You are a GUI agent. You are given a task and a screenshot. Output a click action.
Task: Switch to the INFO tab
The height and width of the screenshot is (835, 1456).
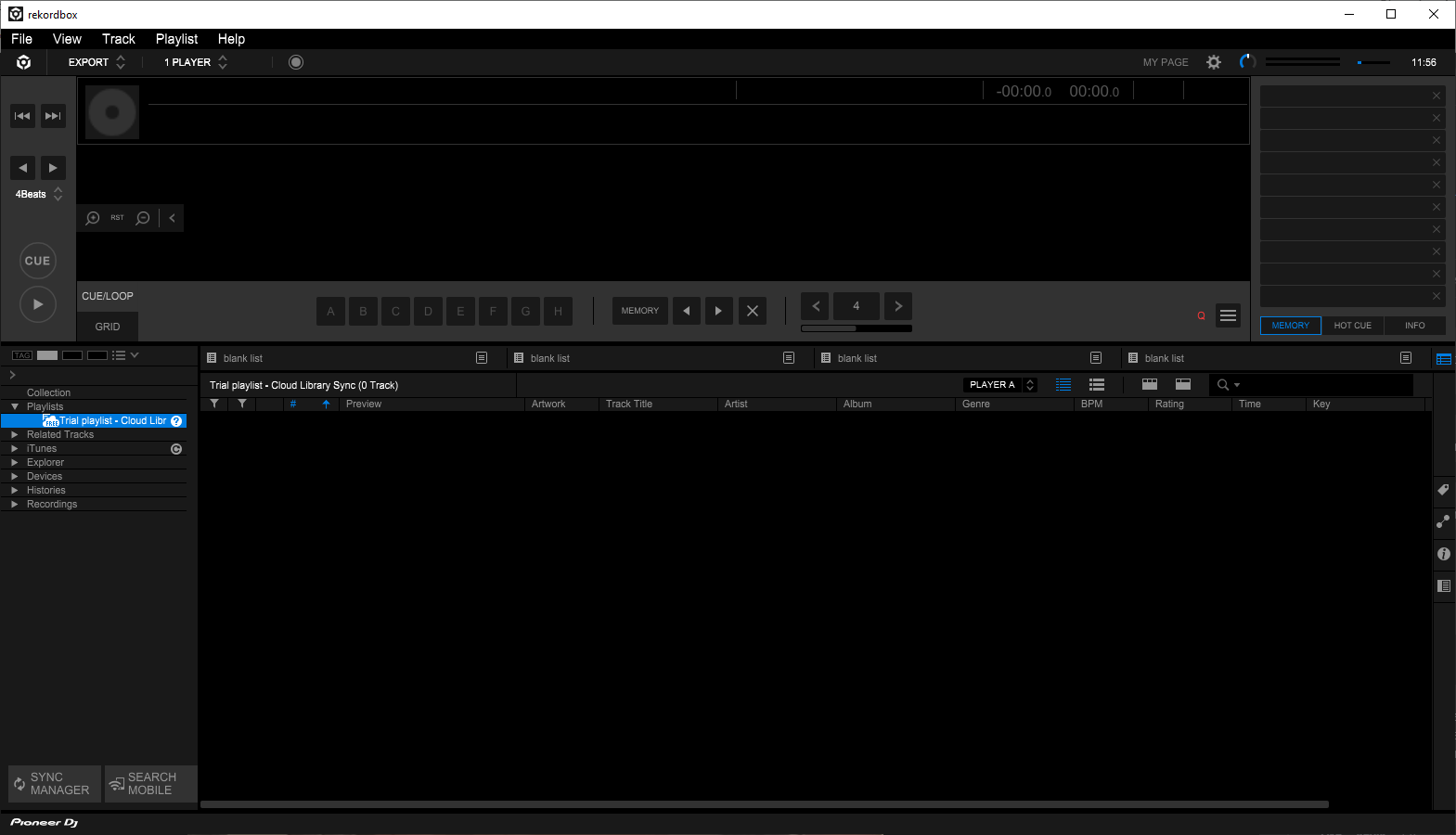pyautogui.click(x=1414, y=326)
